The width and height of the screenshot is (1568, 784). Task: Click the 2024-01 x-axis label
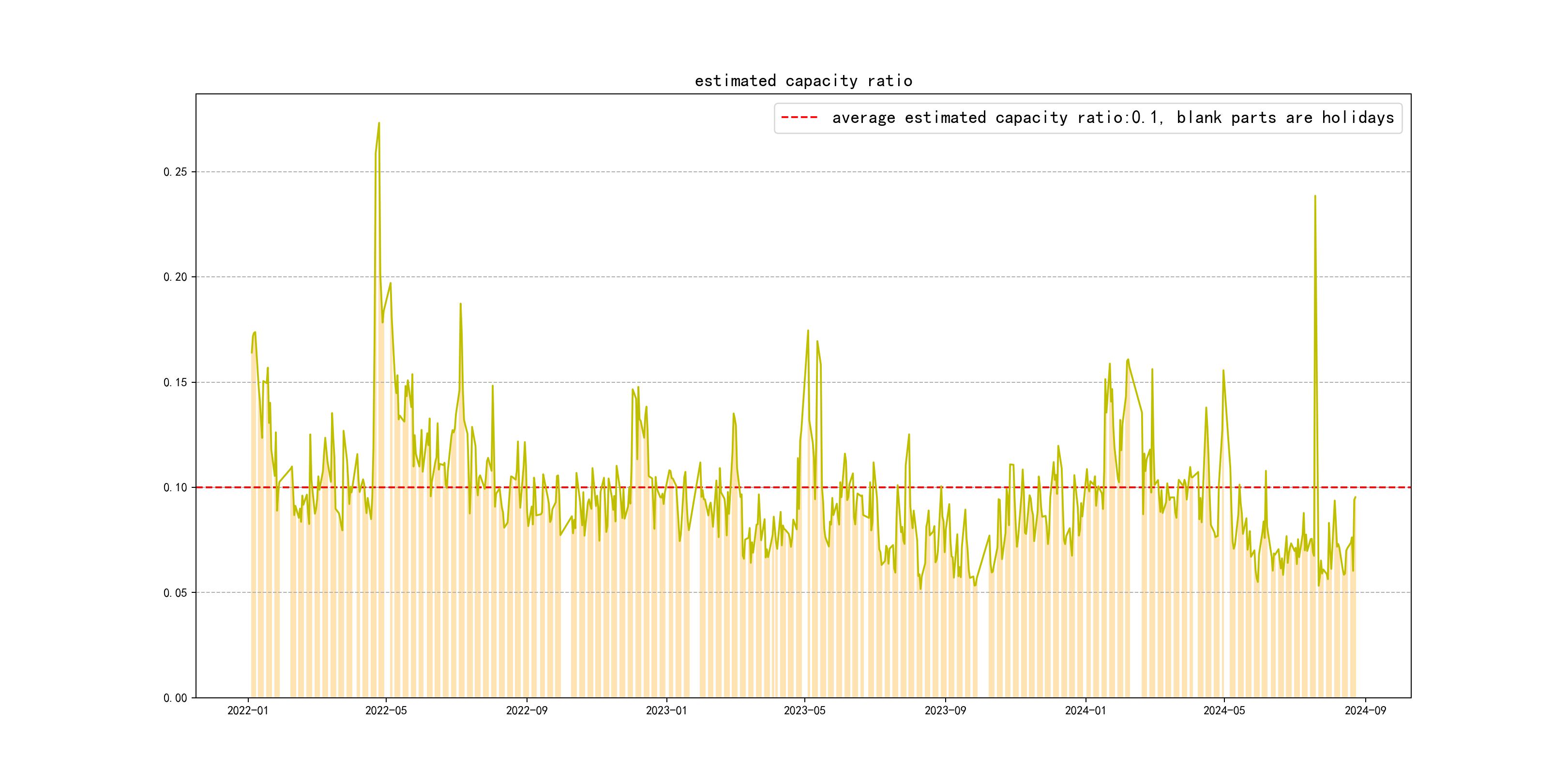point(1086,711)
